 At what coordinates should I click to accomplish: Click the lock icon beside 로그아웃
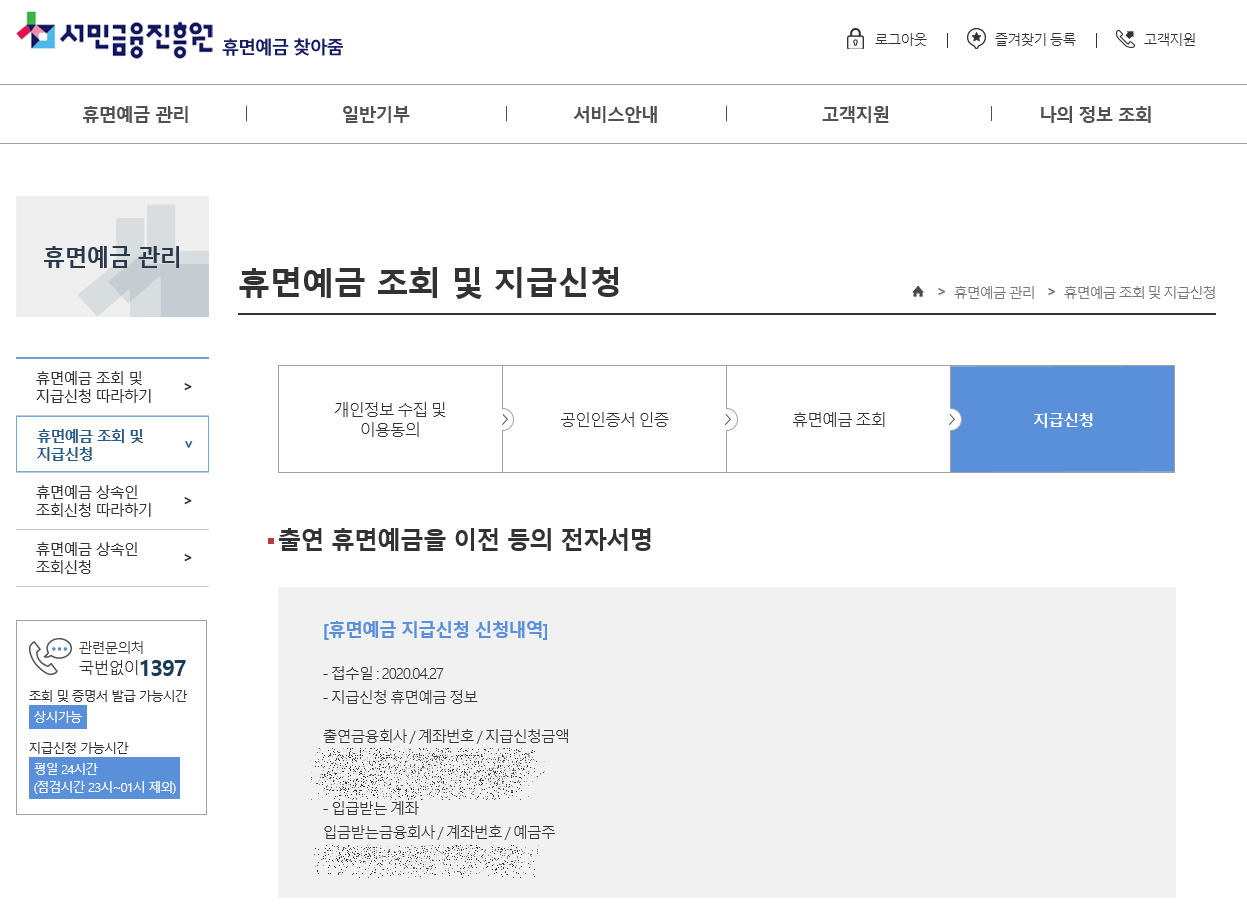coord(853,39)
